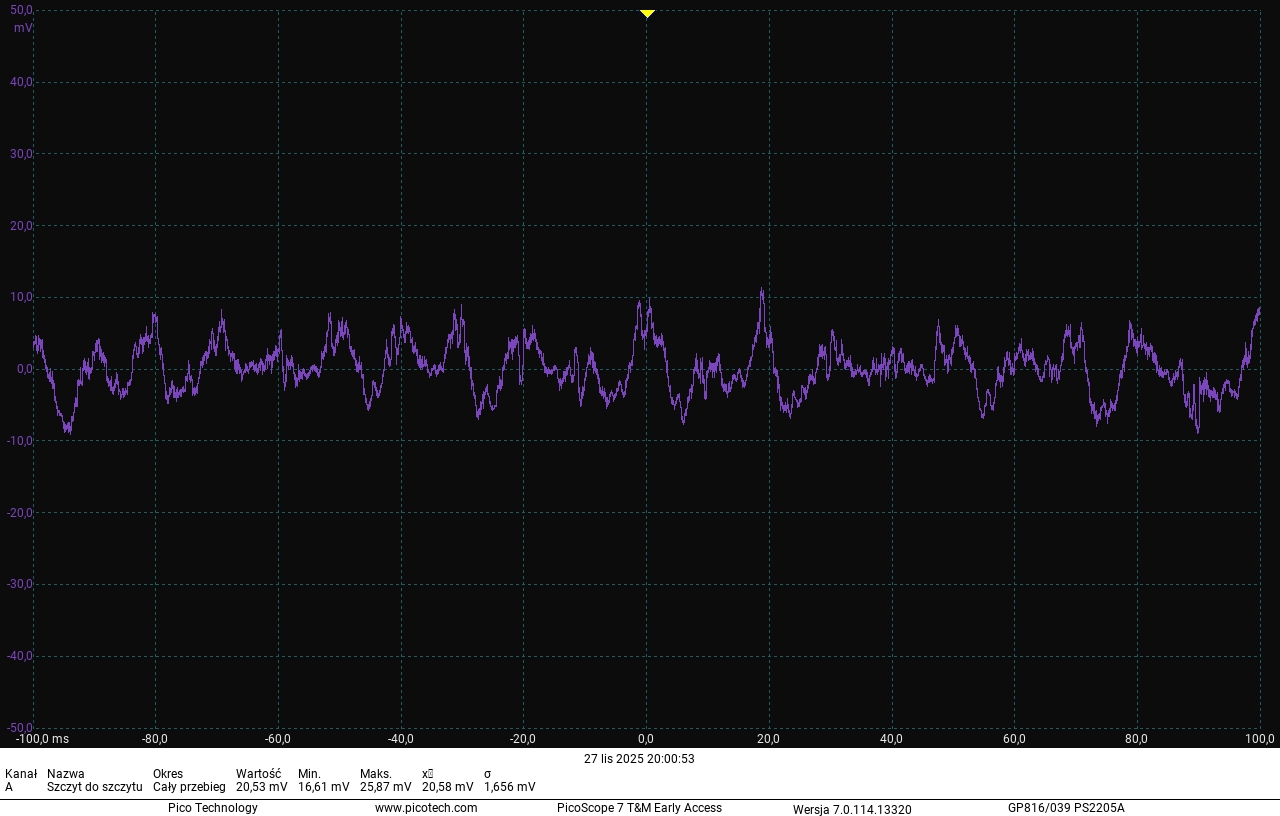Click the 'Min.' column header

click(x=309, y=774)
